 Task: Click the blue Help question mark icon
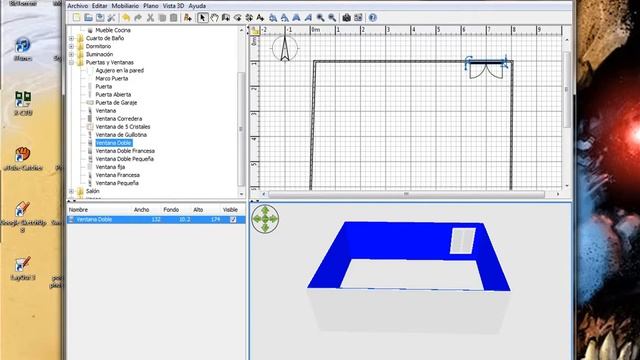pos(373,18)
